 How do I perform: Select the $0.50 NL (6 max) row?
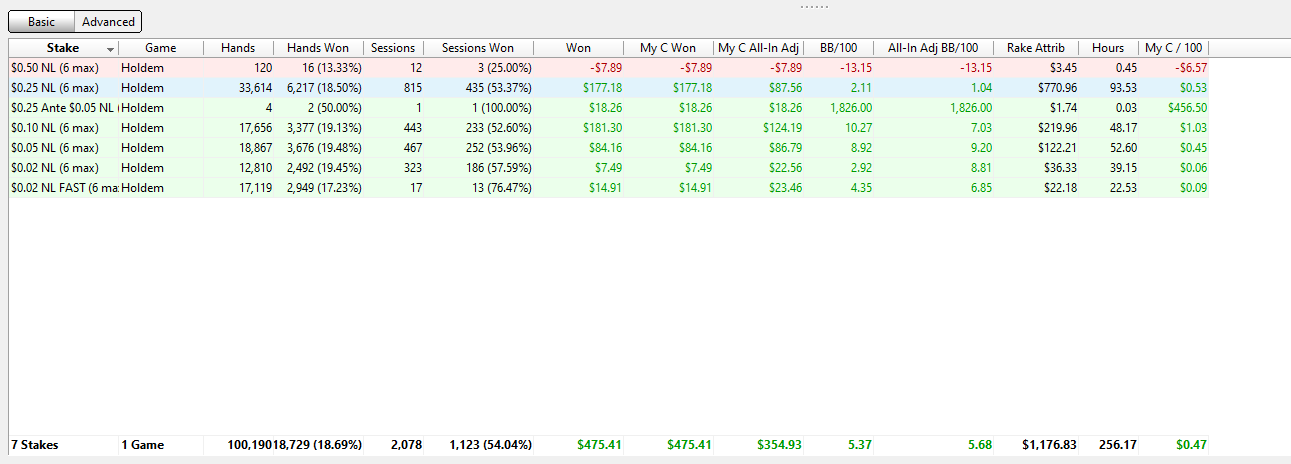[x=609, y=68]
